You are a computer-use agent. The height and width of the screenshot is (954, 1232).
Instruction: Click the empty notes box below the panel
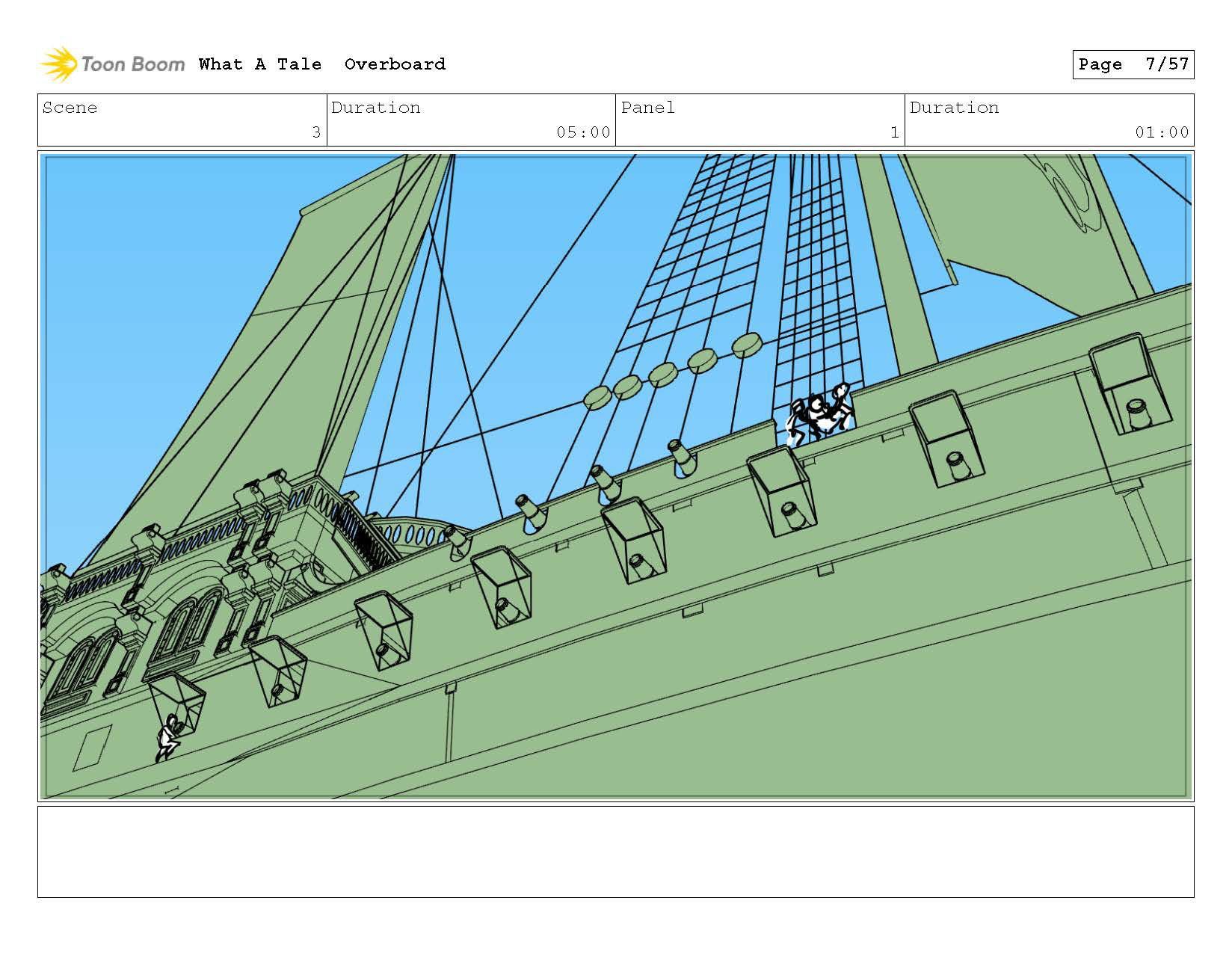[616, 852]
